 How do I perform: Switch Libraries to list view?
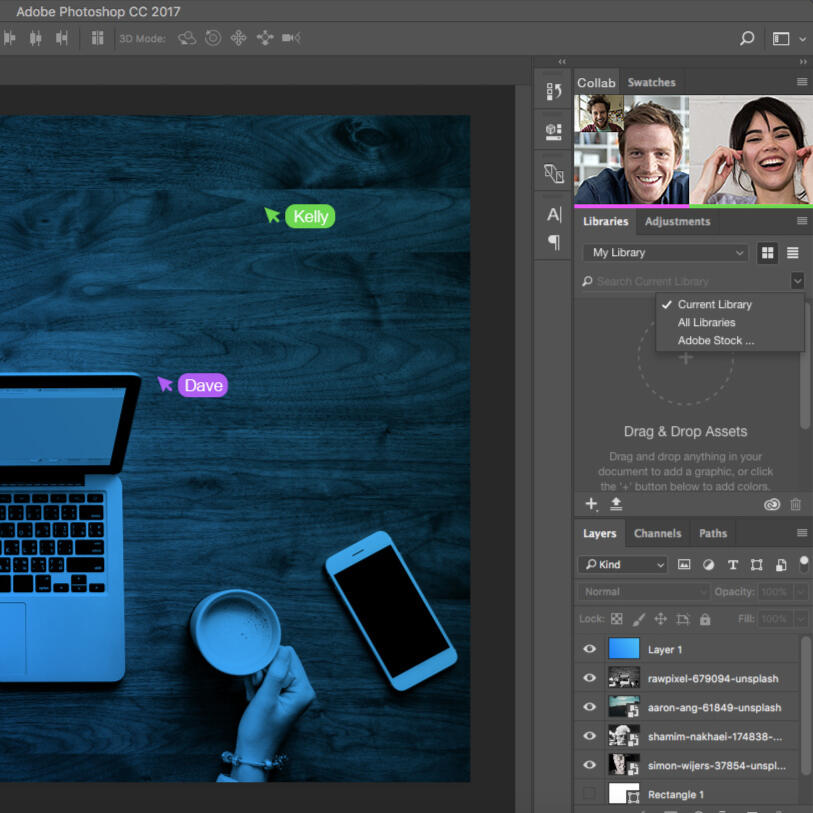(793, 253)
